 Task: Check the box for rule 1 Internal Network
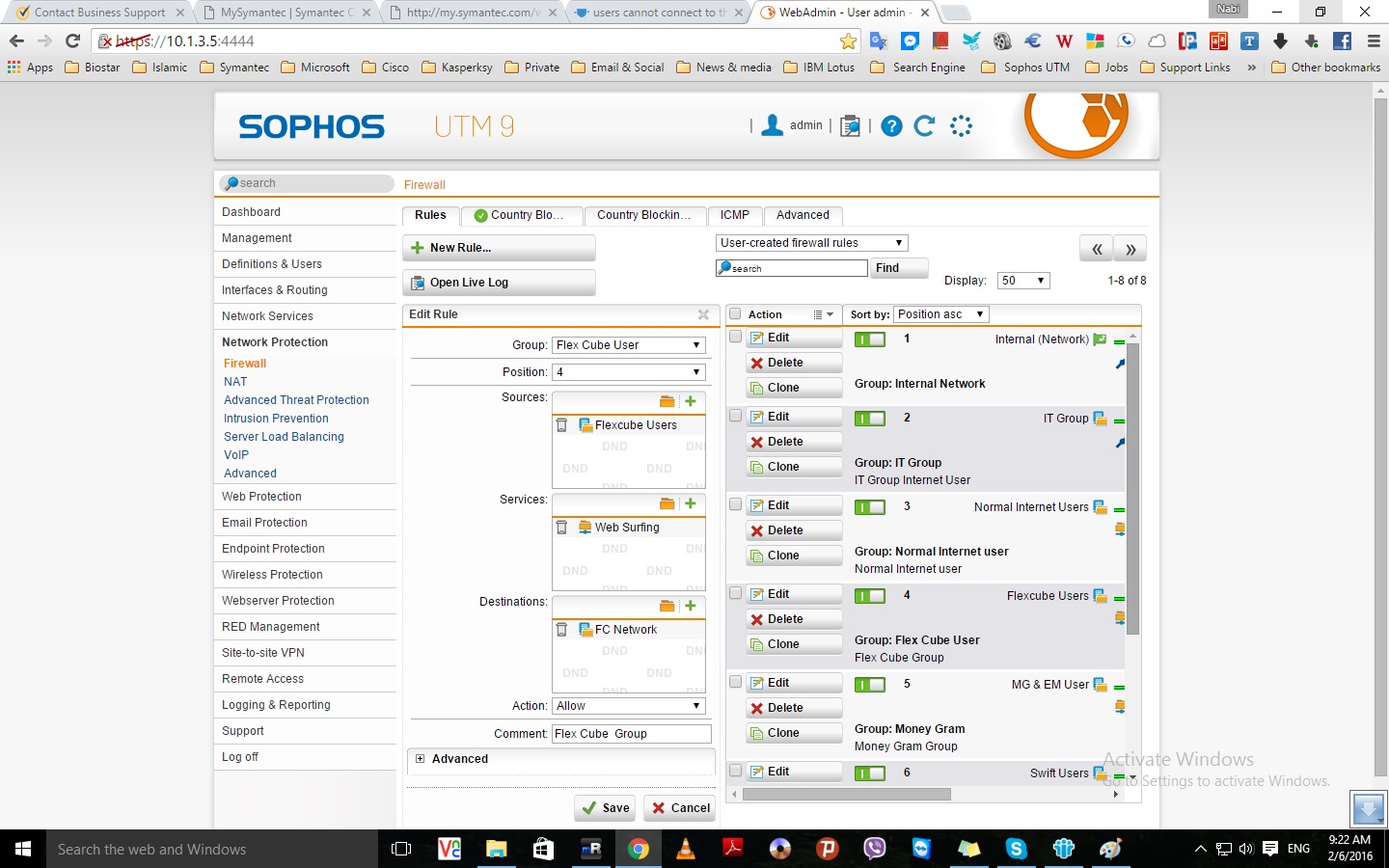(x=736, y=337)
